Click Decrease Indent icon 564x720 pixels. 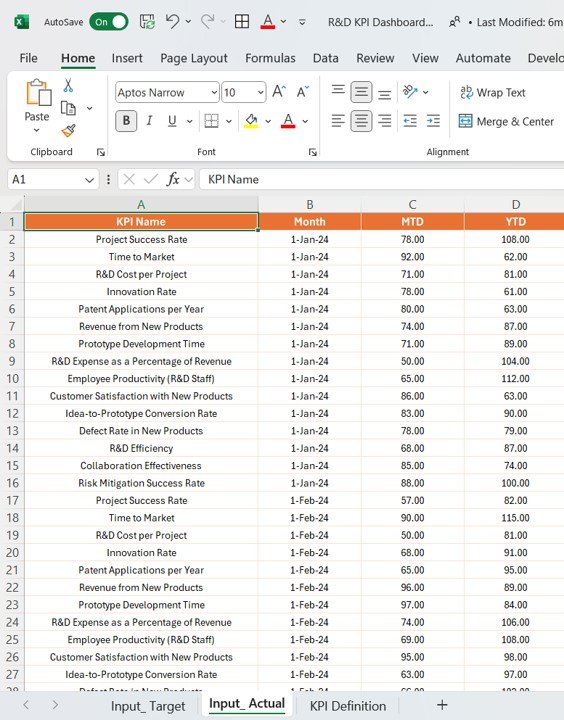click(x=410, y=121)
